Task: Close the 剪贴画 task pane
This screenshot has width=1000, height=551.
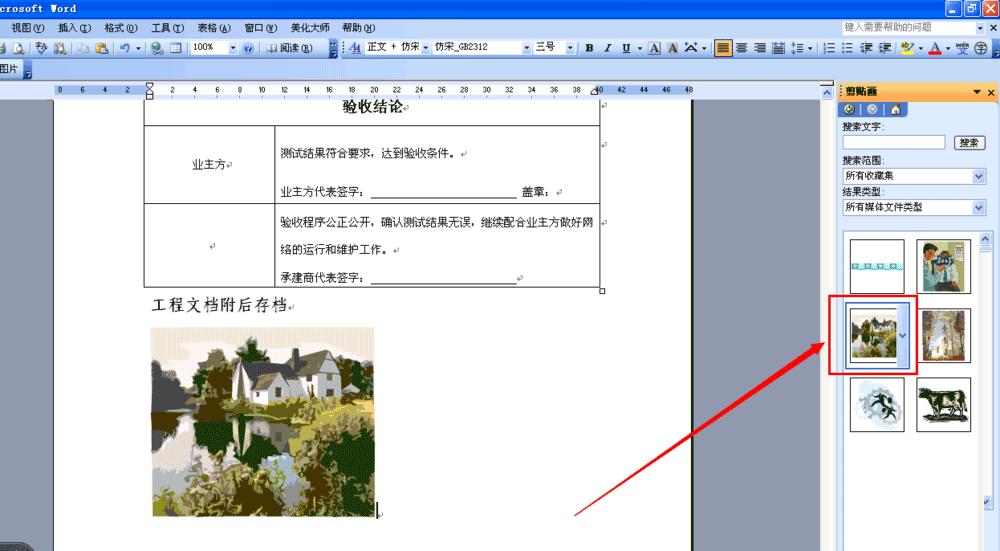Action: 991,92
